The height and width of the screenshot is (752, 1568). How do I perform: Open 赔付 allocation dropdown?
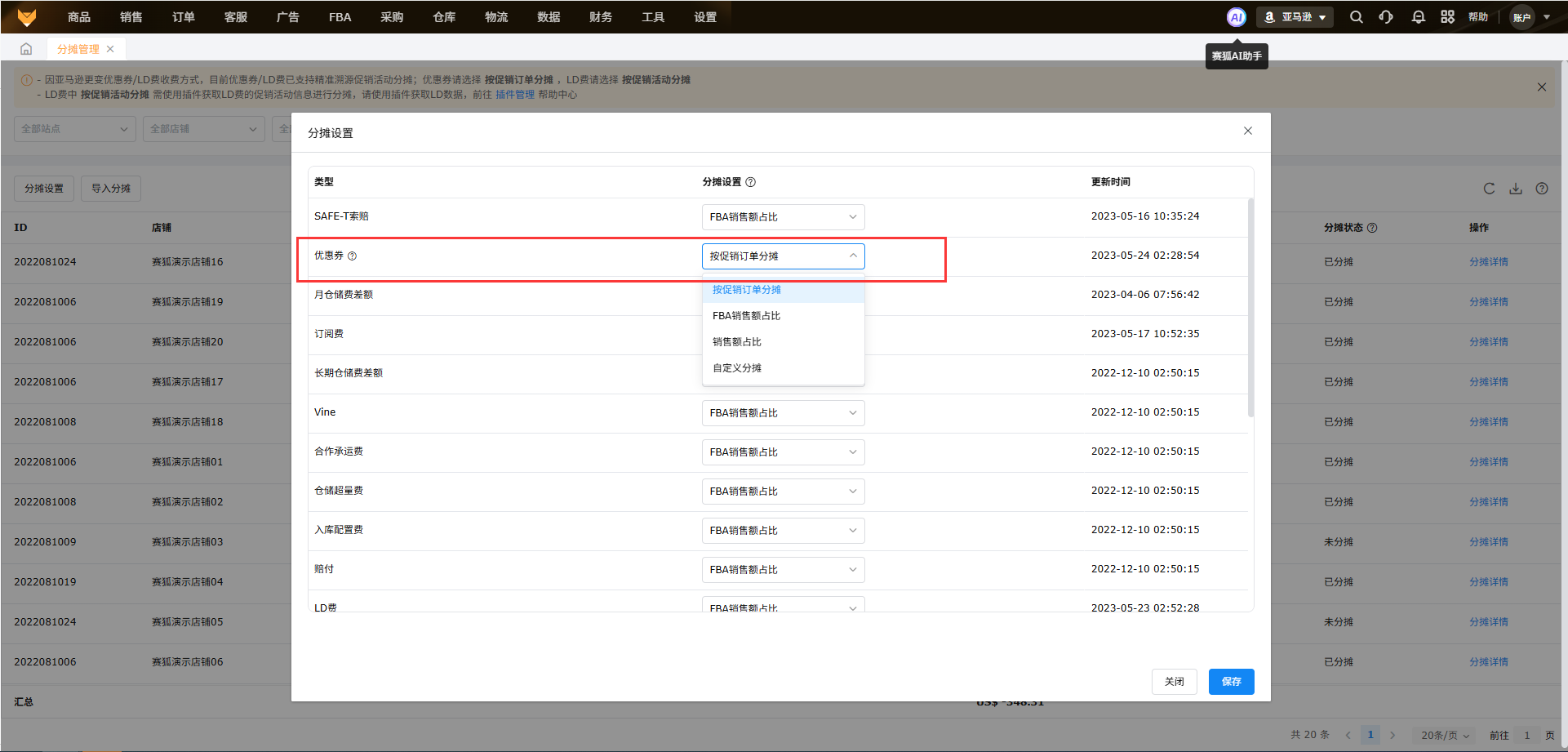tap(783, 570)
